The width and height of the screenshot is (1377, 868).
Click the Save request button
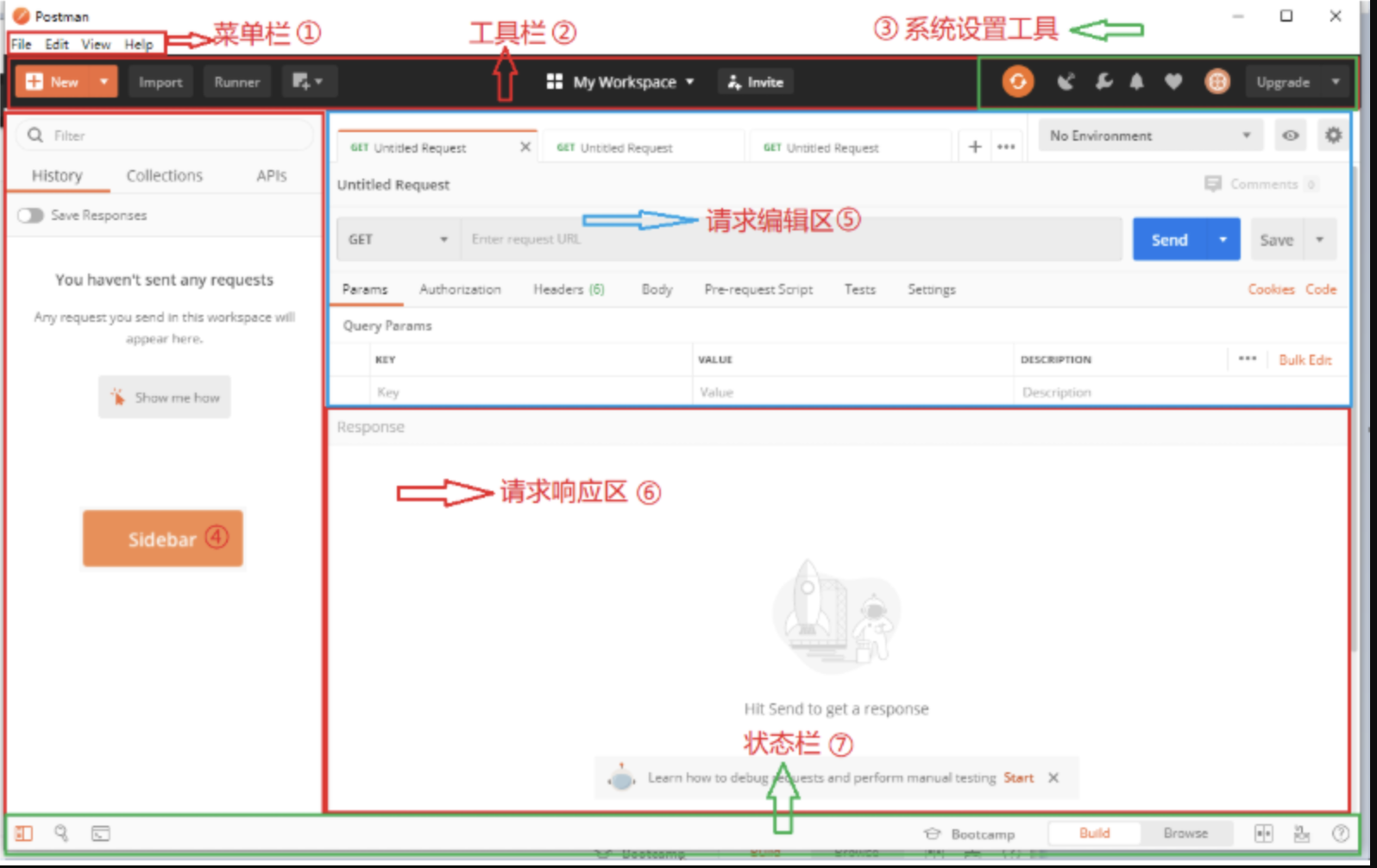tap(1277, 239)
